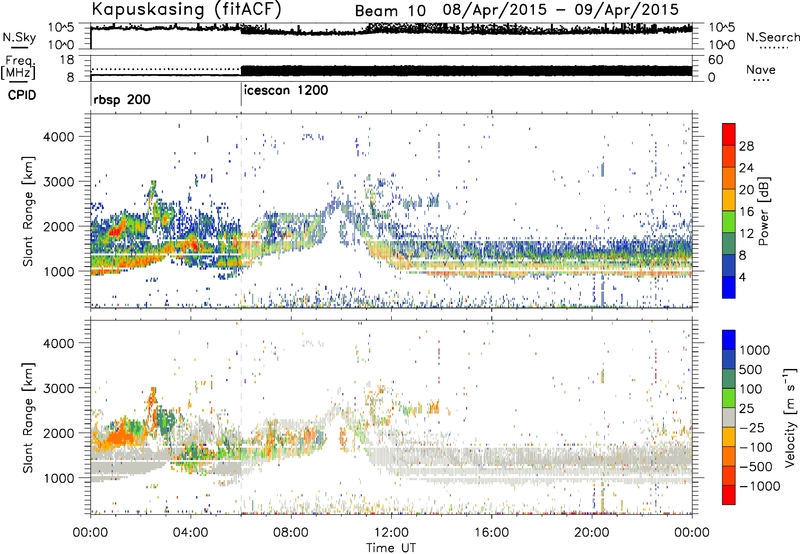Click the 3000 range tick in power panel
Screen dimensions: 800x554
point(59,182)
